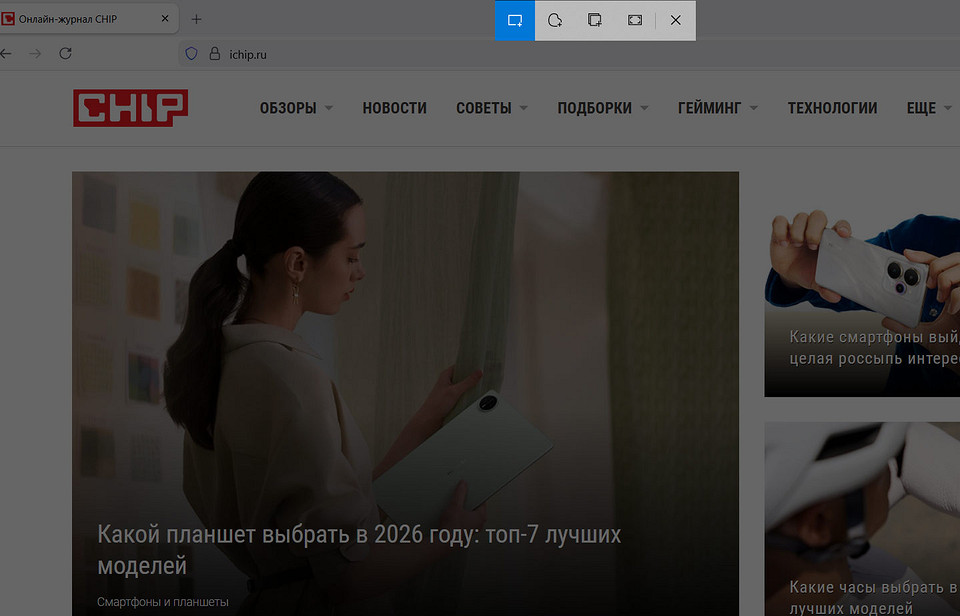Follow the Смартфоны и планшеты category link
Screen dimensions: 960x616
(163, 602)
